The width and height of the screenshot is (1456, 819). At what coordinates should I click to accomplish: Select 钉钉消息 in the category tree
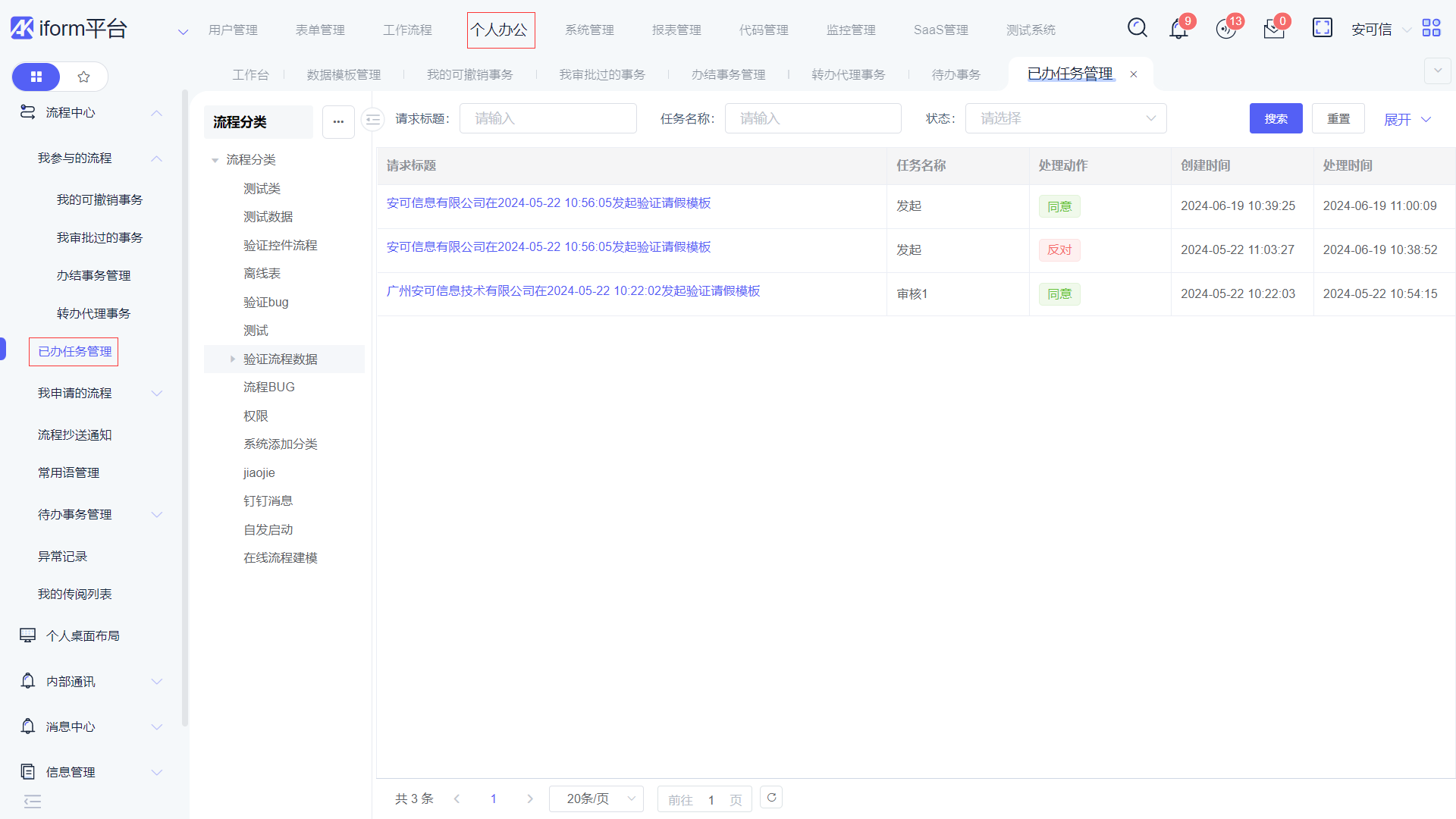pos(268,500)
